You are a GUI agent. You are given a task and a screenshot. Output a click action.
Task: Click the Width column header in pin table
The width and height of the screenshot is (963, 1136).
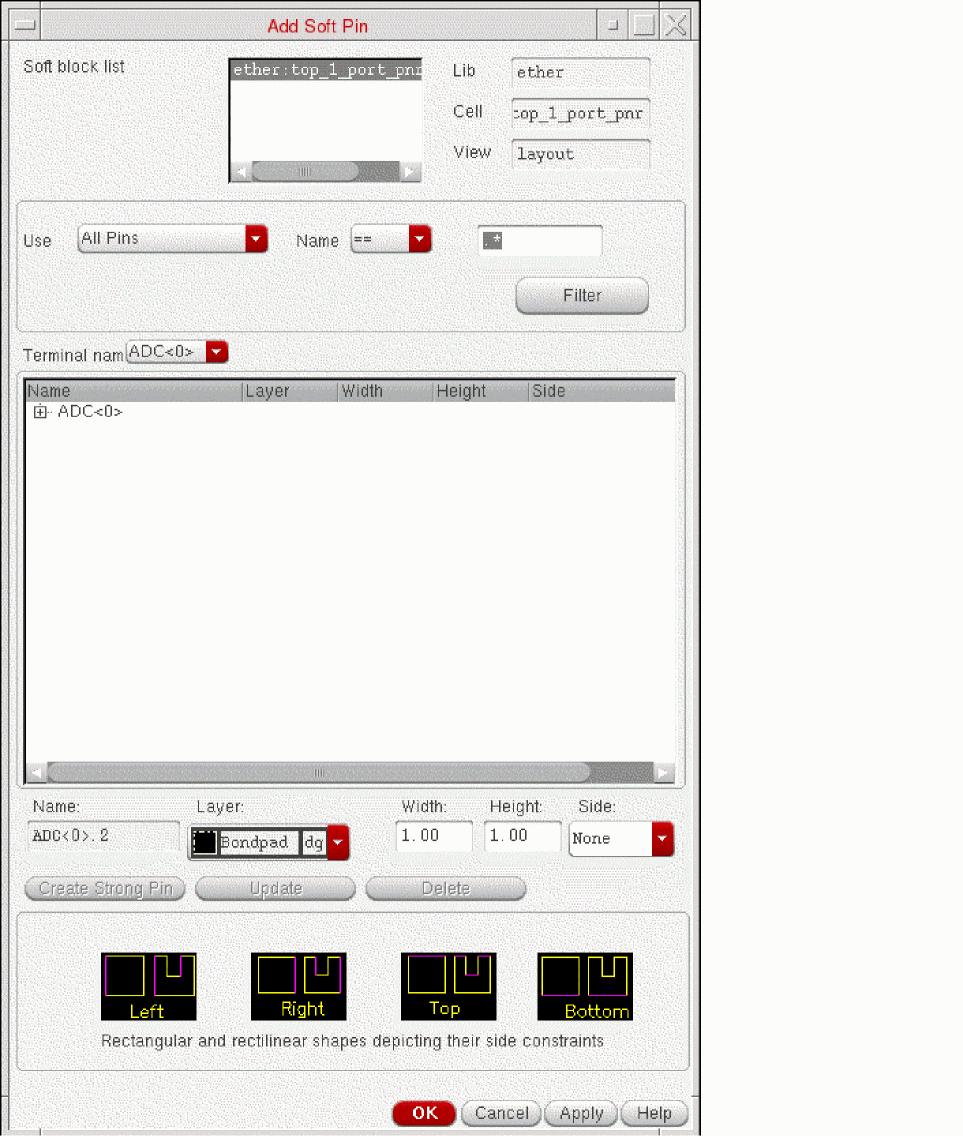point(385,391)
